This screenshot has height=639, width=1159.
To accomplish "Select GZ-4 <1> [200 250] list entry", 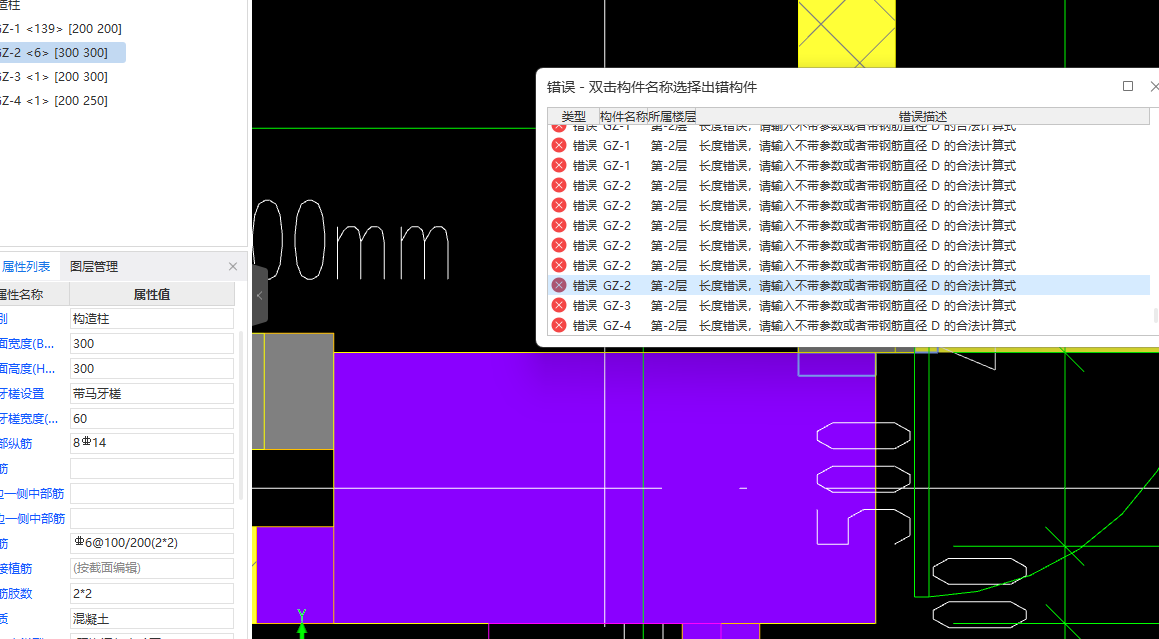I will pyautogui.click(x=54, y=101).
